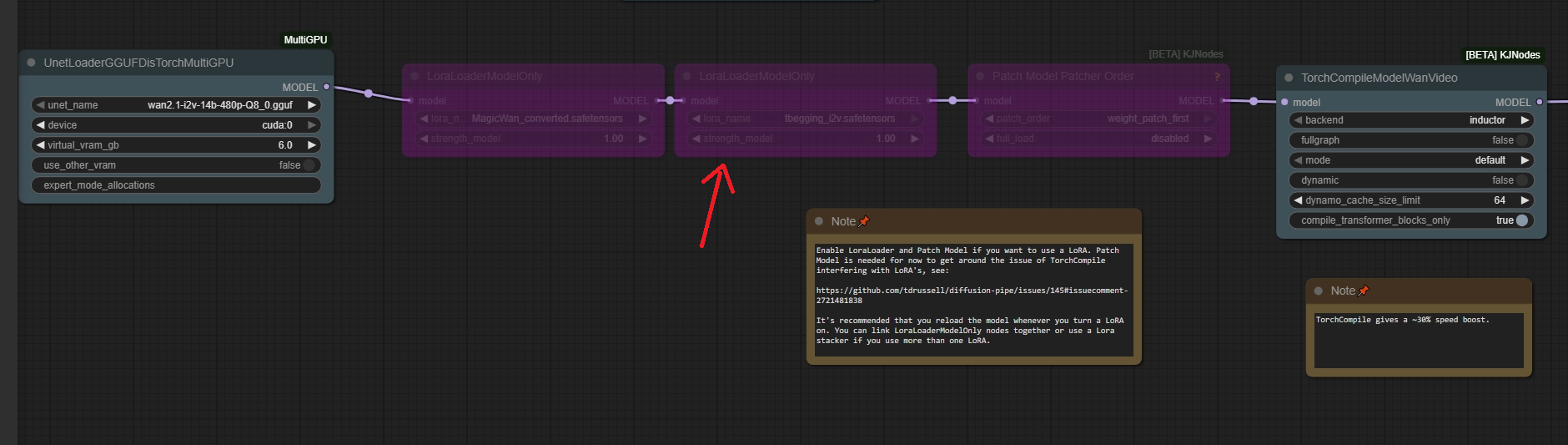1568x445 pixels.
Task: Decrease dynamo_cache_size_limit with left arrow
Action: [x=1298, y=200]
